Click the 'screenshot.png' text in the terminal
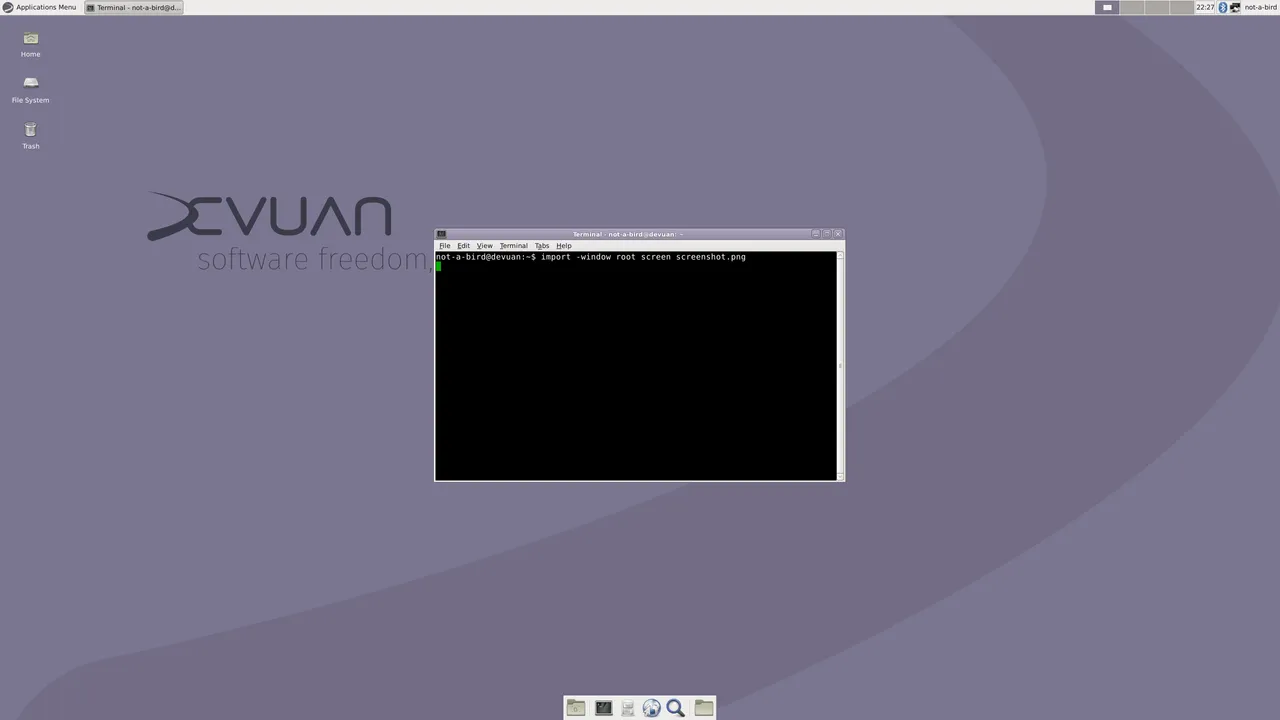This screenshot has height=720, width=1280. click(711, 257)
